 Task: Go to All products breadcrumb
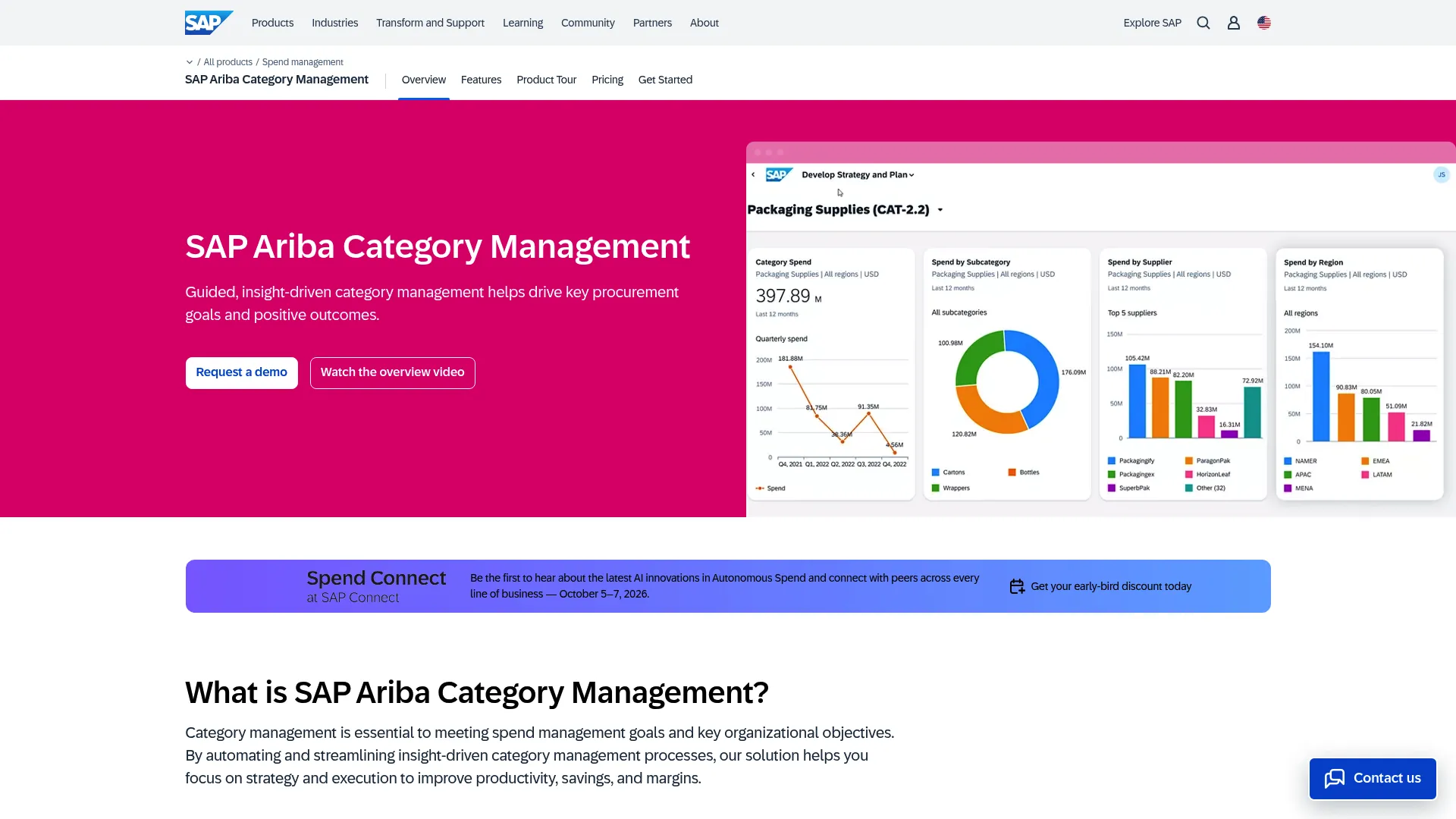(227, 62)
